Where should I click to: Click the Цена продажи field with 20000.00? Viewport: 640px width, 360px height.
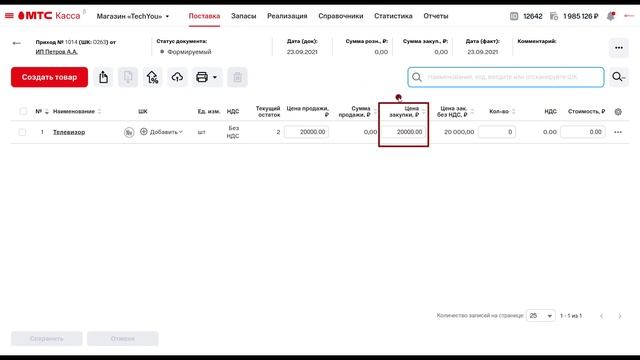307,132
